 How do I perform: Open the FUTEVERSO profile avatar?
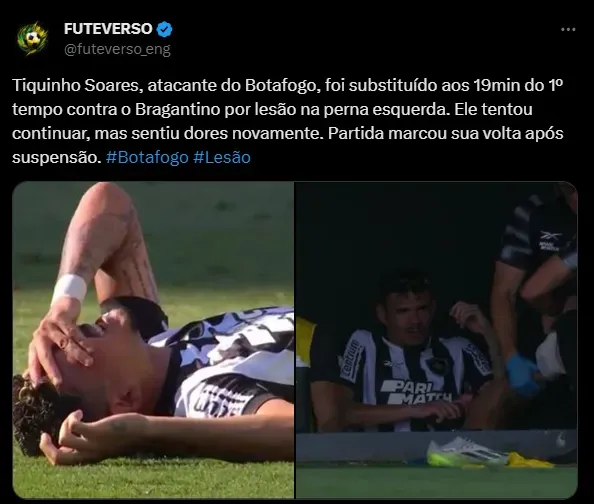point(32,38)
